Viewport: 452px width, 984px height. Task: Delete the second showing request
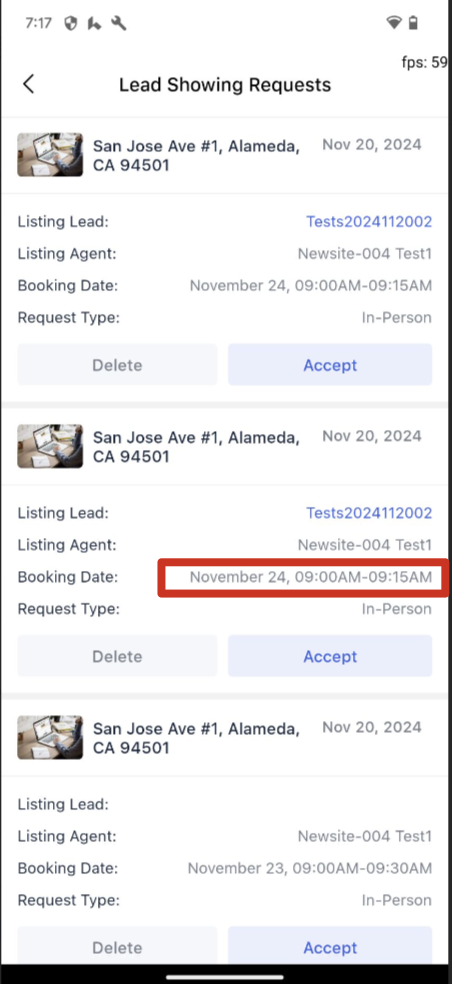117,656
